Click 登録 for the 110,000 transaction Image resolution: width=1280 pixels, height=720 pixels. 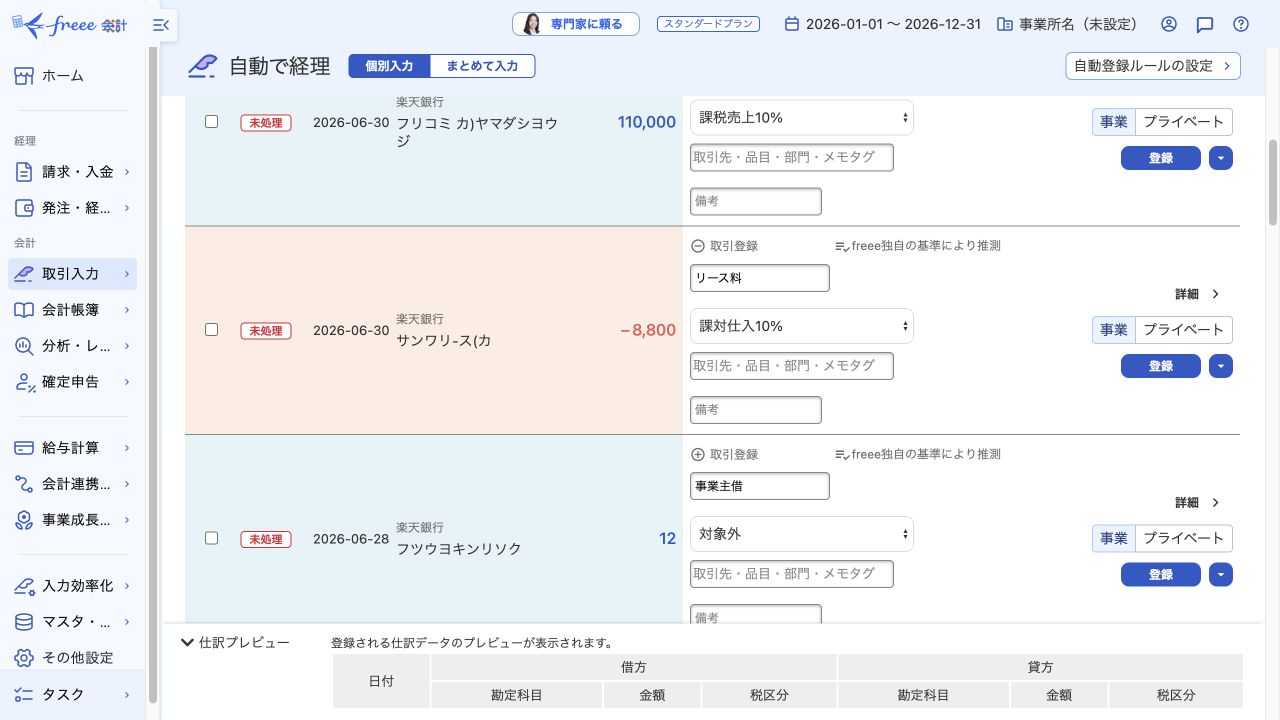[x=1161, y=158]
